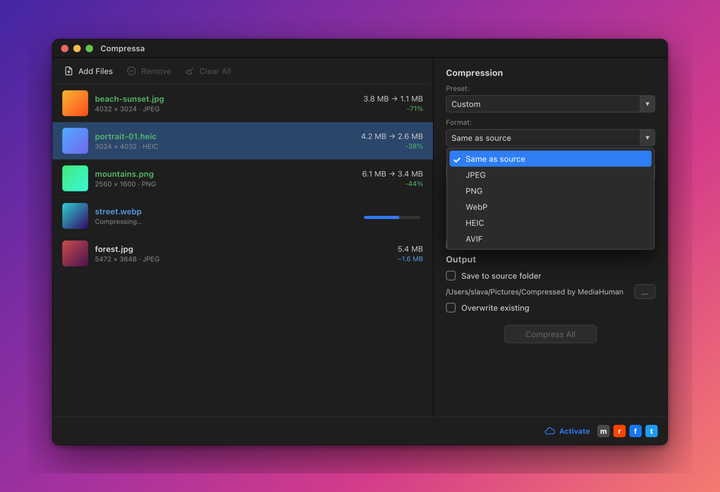Choose Same as source in format list

click(550, 159)
